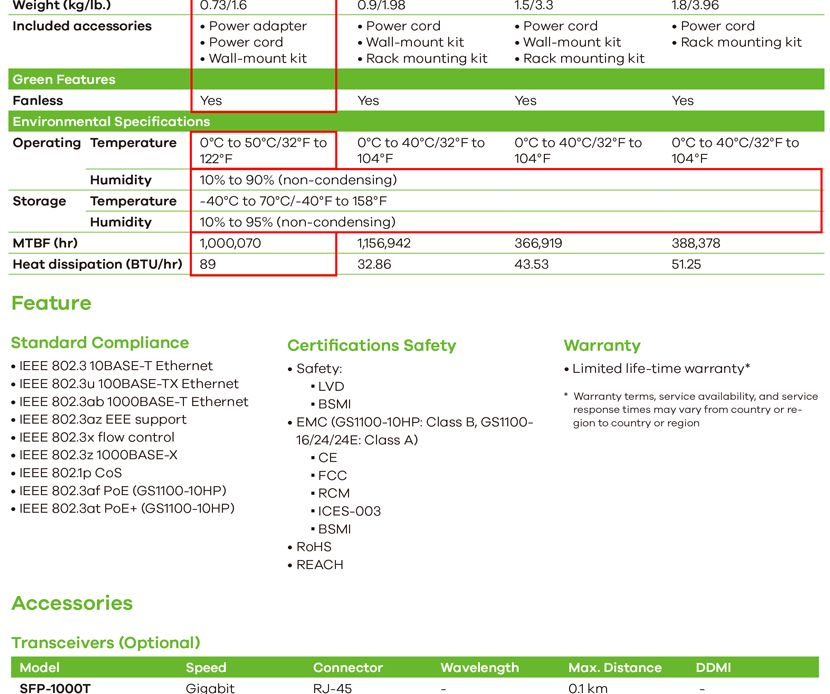This screenshot has width=830, height=694.
Task: Click the 'Gigabit' speed cell
Action: (210, 688)
